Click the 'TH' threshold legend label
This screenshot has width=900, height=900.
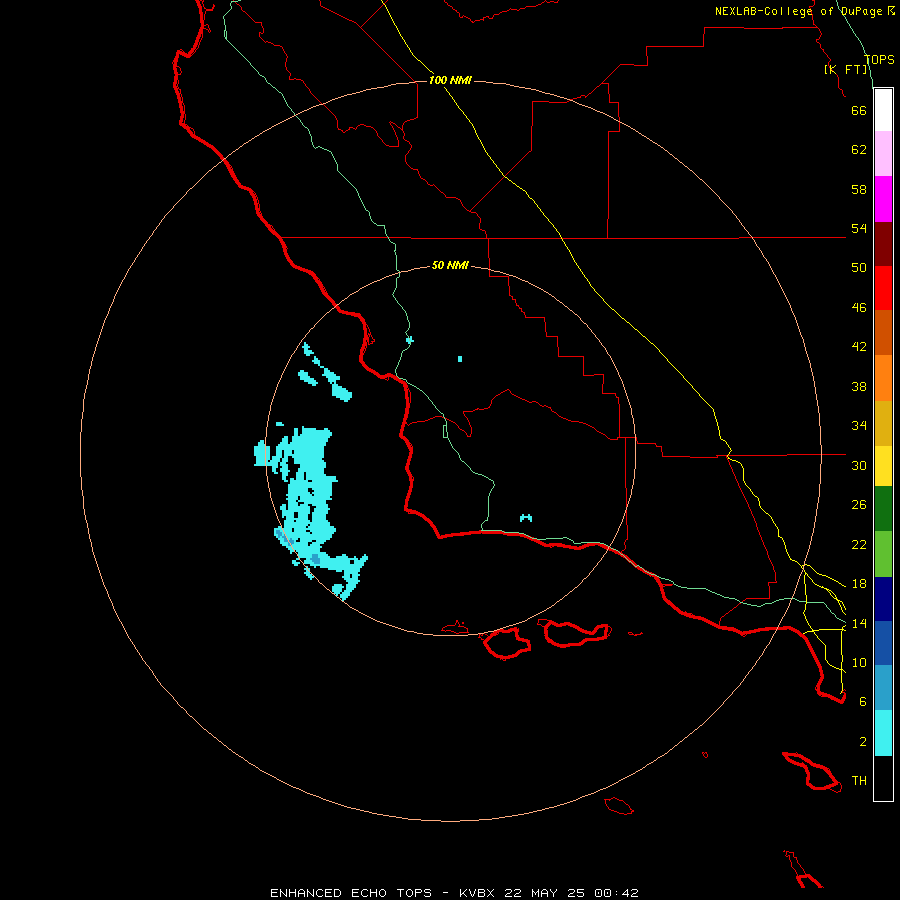point(859,781)
